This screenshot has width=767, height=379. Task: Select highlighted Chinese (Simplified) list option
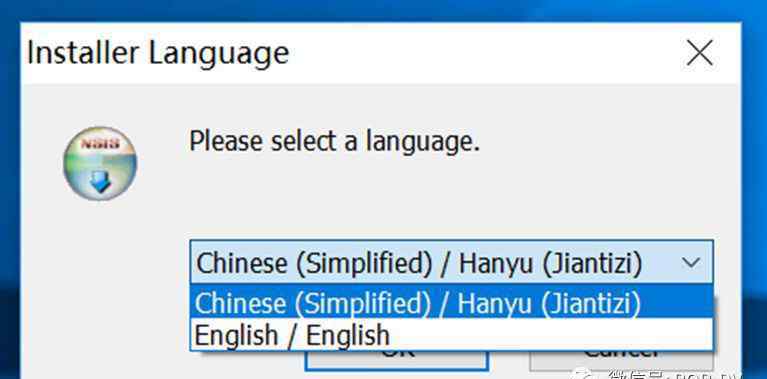(x=451, y=302)
